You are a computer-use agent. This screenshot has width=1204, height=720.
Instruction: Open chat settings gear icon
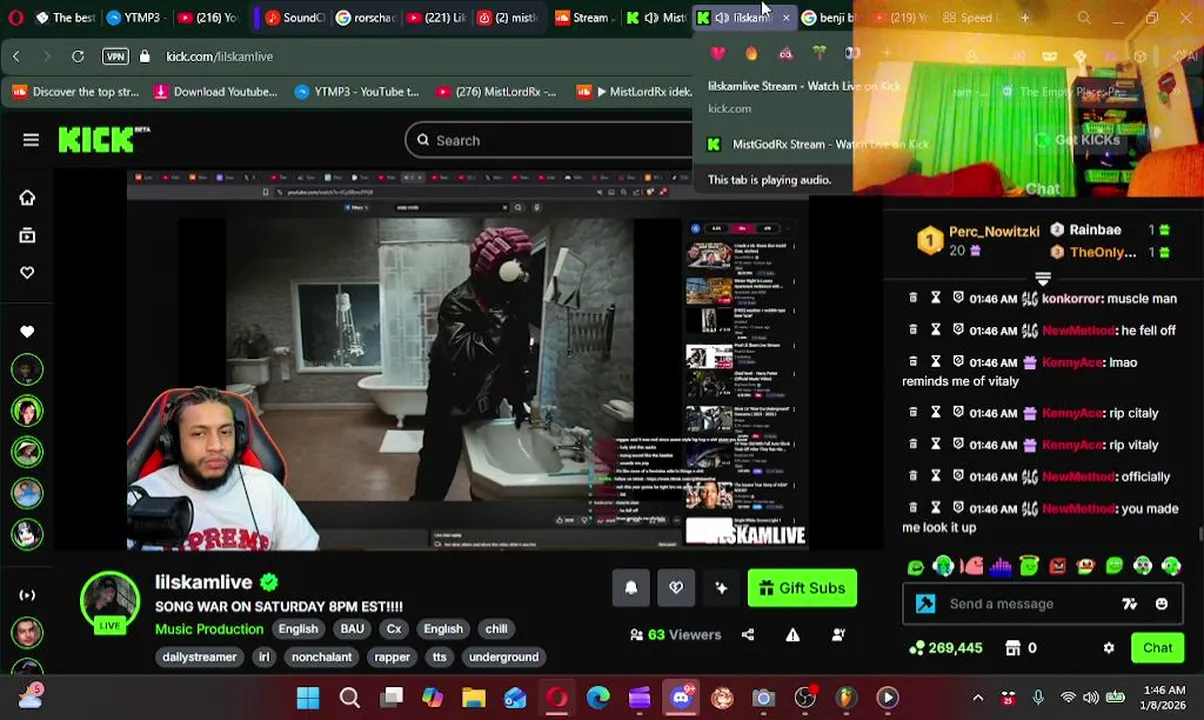tap(1108, 648)
